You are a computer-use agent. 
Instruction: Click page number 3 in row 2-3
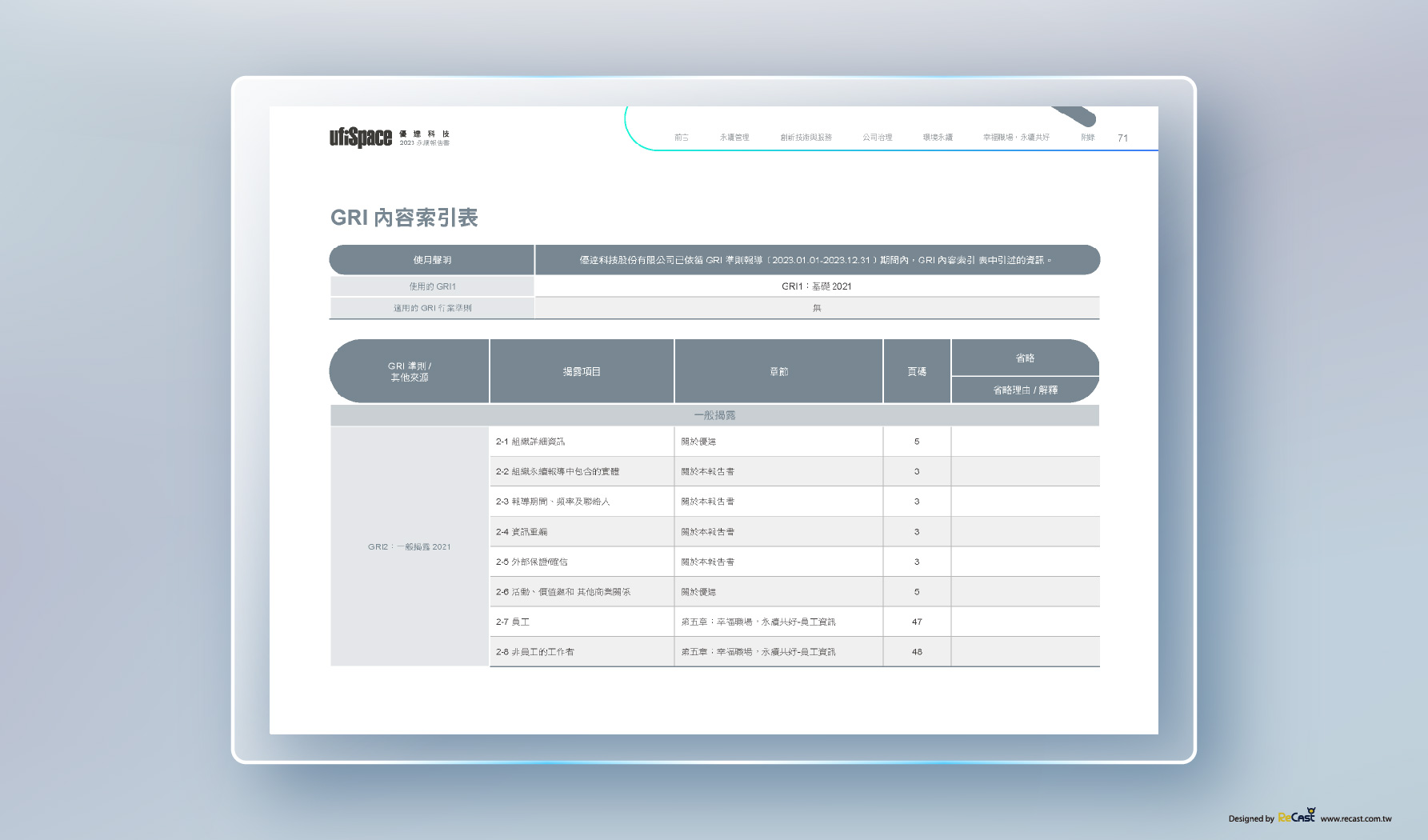[x=917, y=502]
